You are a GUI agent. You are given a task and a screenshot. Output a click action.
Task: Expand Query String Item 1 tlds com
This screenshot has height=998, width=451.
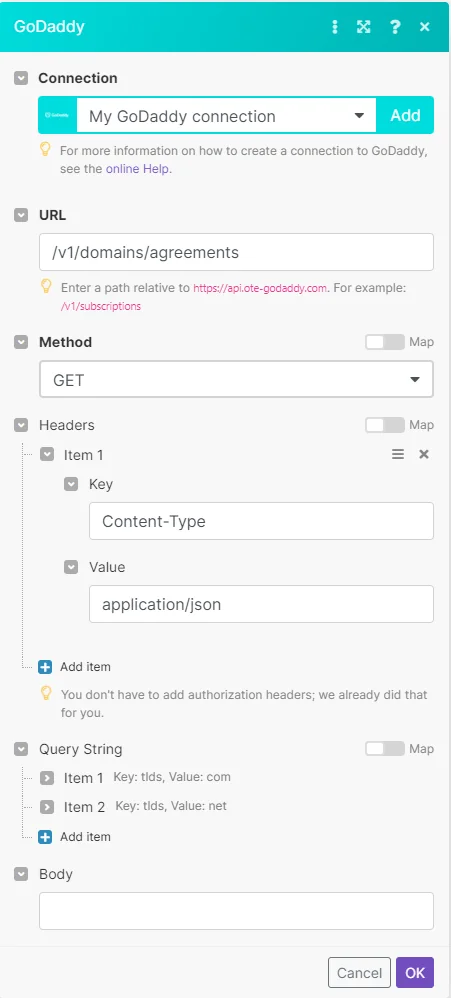[x=46, y=777]
